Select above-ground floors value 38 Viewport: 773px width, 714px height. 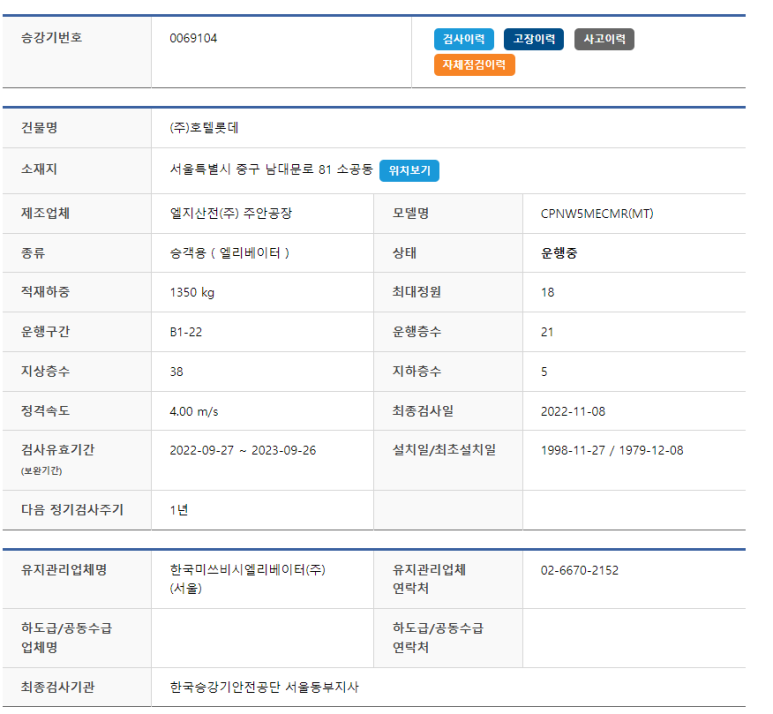pos(176,372)
